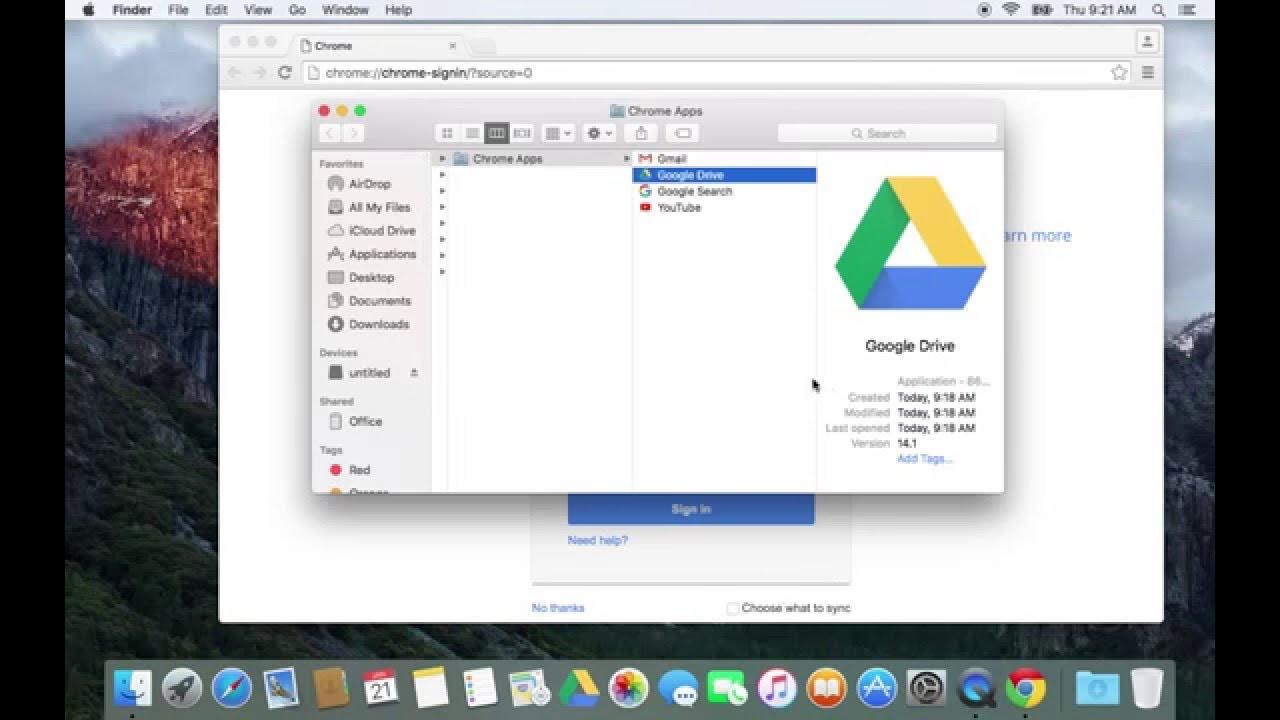
Task: Select YouTube app in list
Action: click(724, 207)
